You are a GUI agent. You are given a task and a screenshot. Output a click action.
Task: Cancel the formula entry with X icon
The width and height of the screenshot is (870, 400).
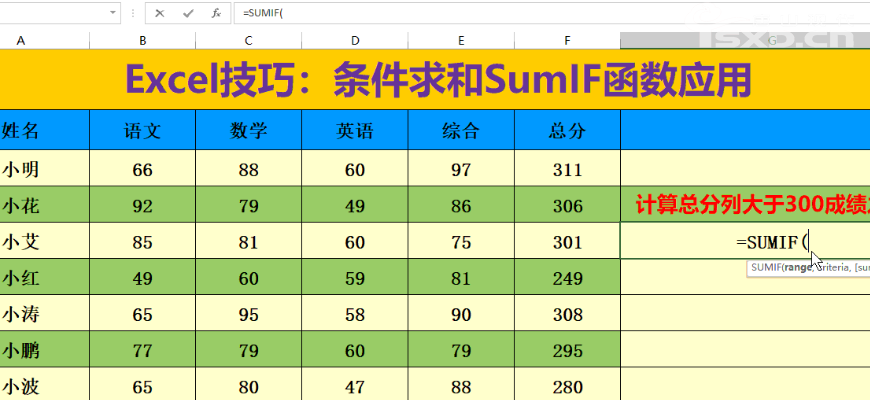(160, 14)
